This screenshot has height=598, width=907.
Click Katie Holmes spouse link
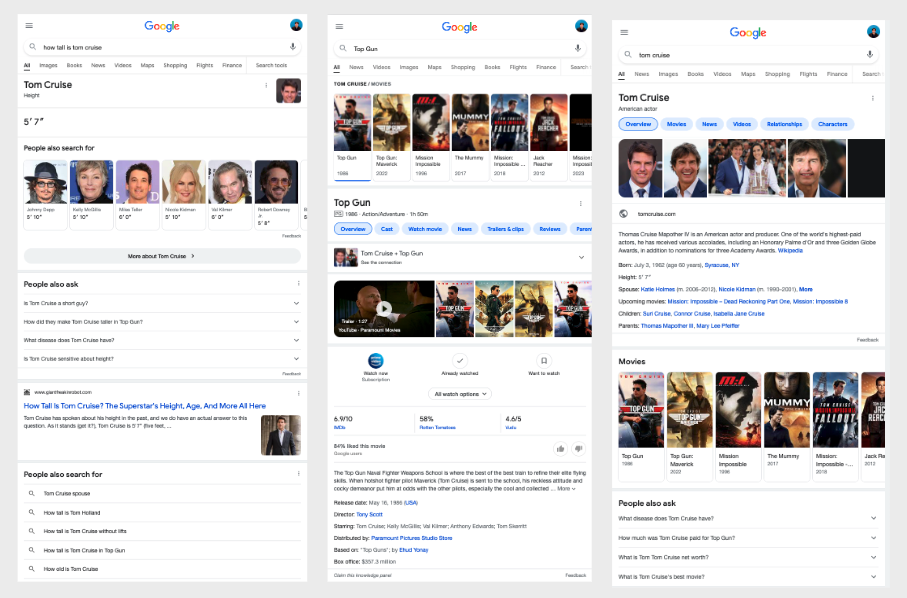click(x=658, y=289)
